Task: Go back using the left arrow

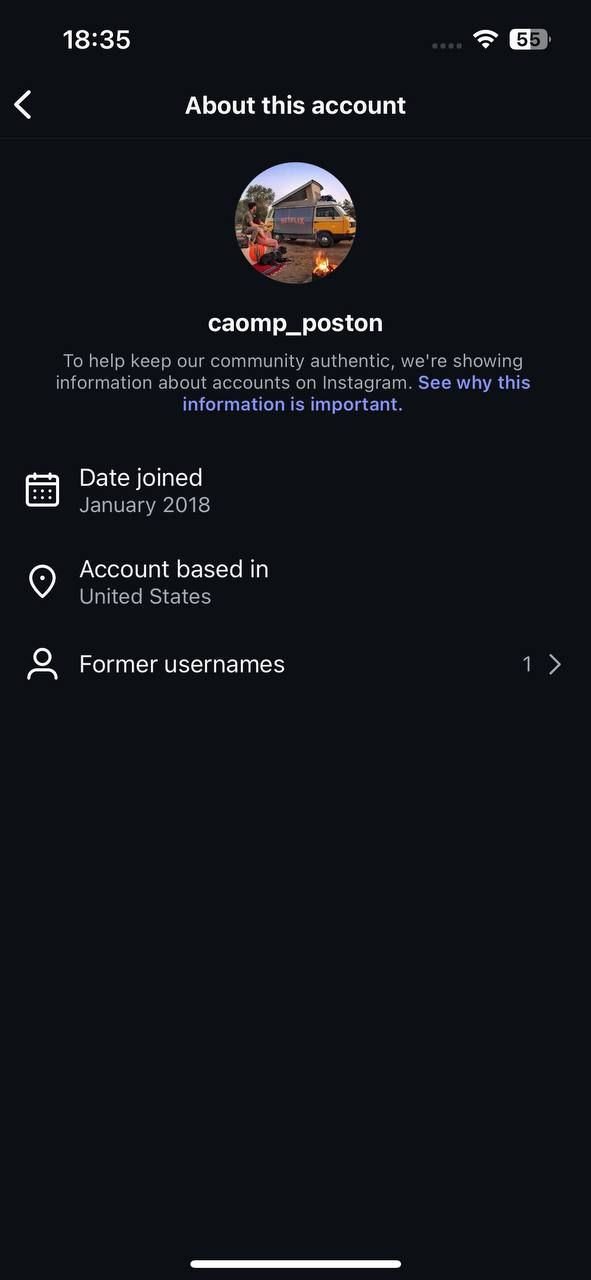Action: [x=23, y=104]
